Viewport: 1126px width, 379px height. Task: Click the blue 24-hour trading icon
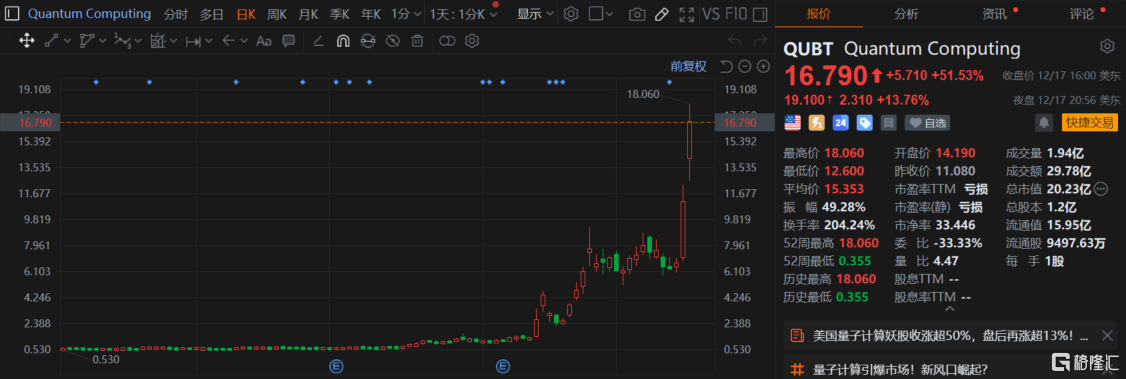point(841,123)
